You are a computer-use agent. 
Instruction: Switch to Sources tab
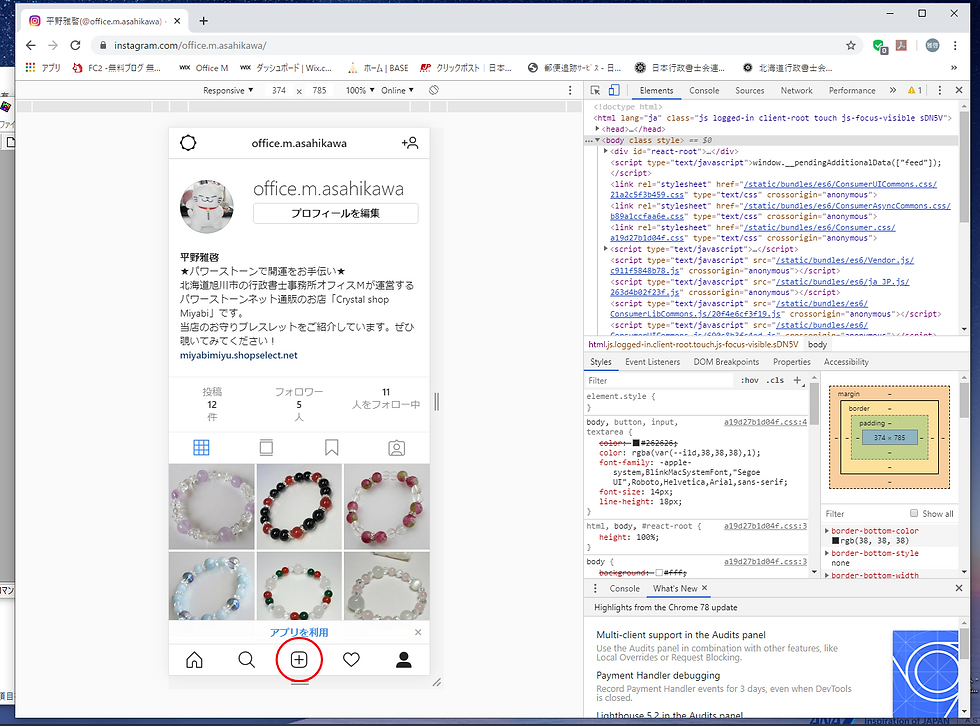click(749, 90)
